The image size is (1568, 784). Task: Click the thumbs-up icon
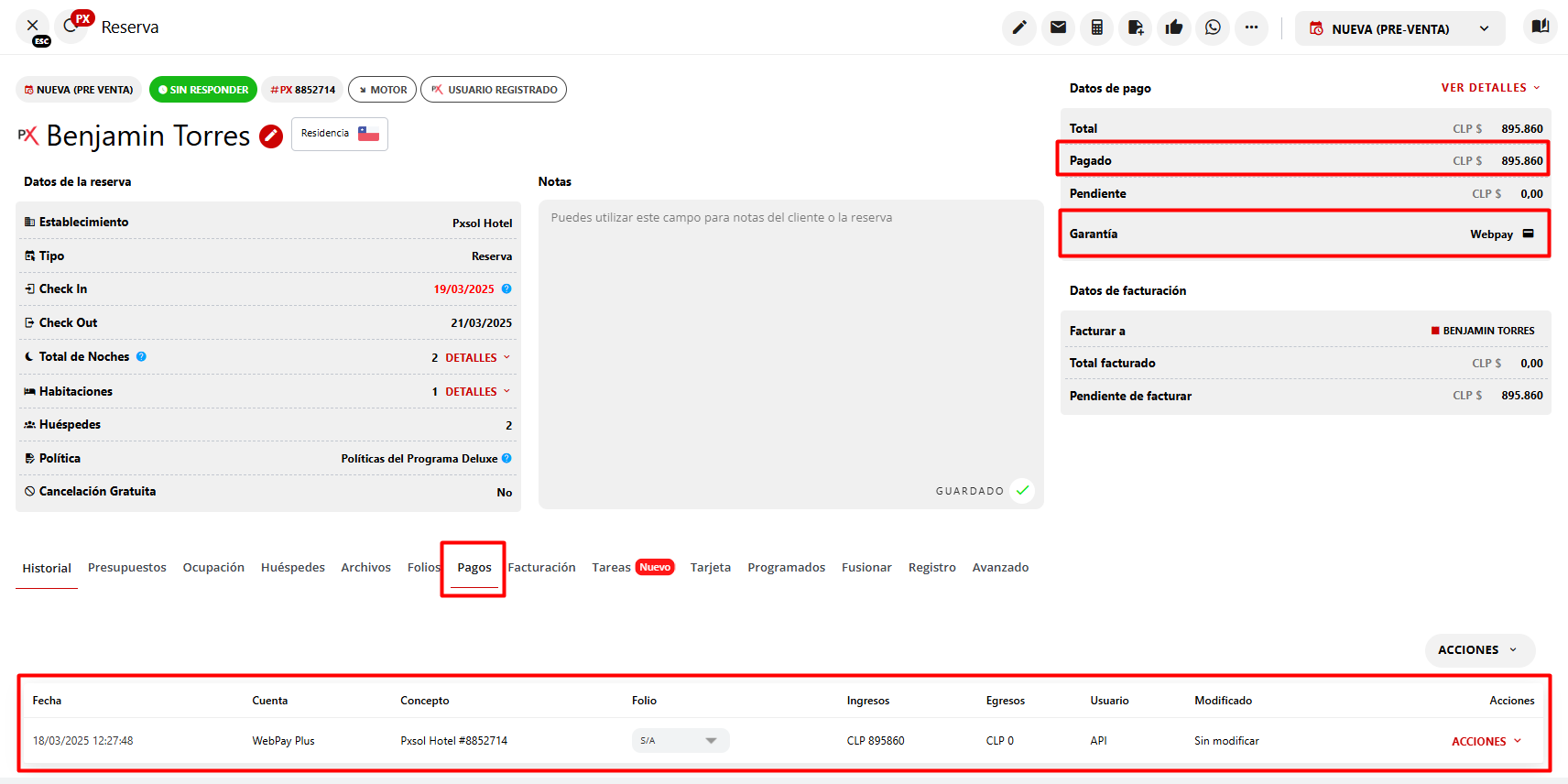pyautogui.click(x=1174, y=27)
